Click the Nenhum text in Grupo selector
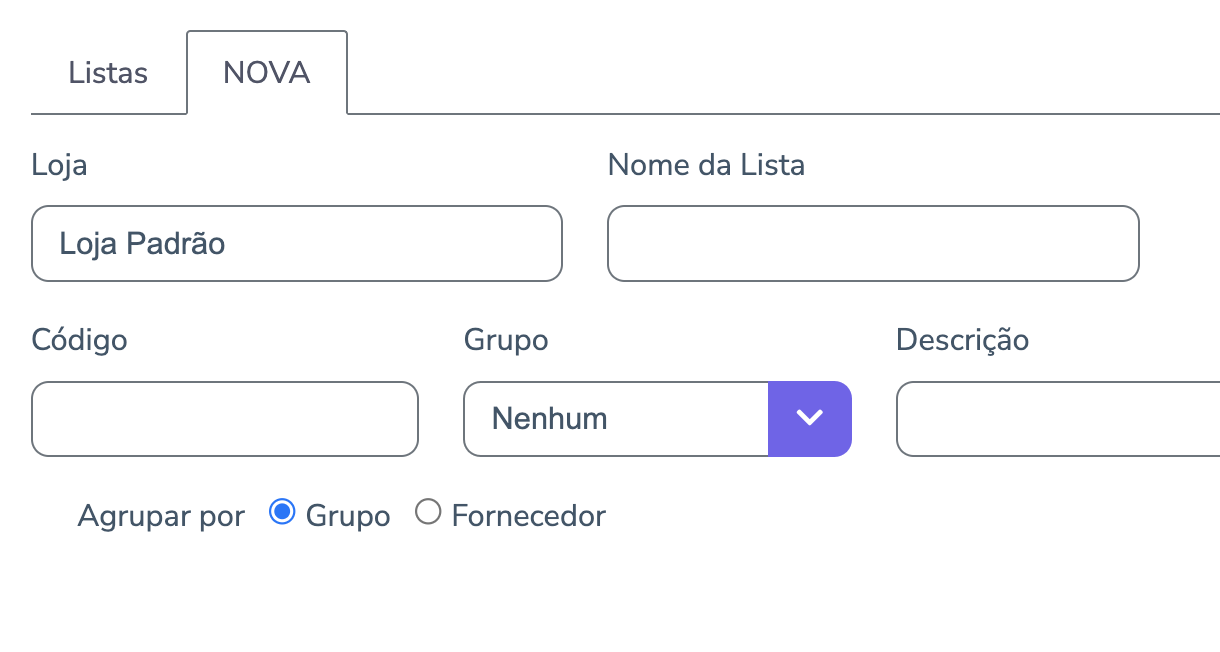The height and width of the screenshot is (652, 1220). (550, 419)
